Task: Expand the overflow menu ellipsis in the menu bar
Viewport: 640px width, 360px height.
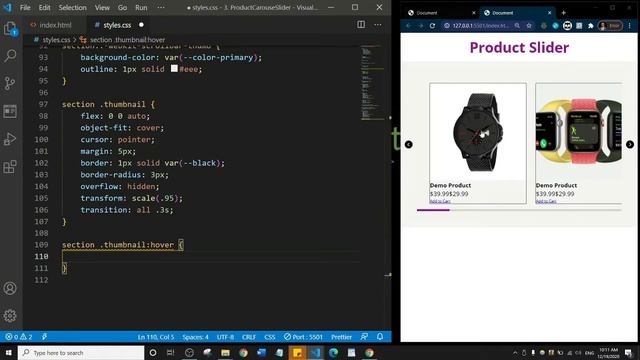Action: pyautogui.click(x=161, y=7)
